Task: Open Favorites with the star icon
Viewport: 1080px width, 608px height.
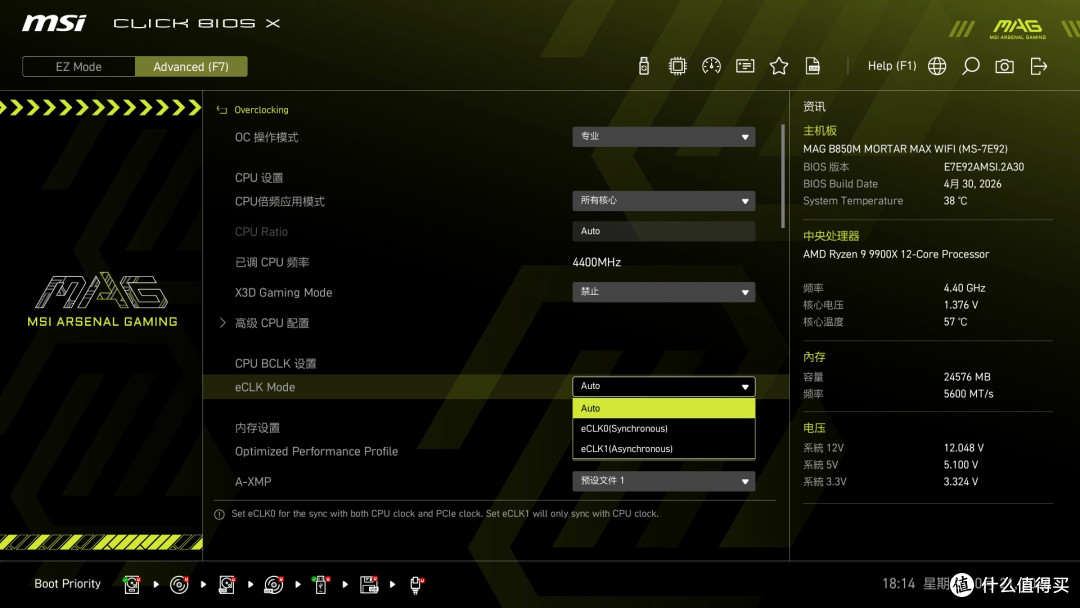Action: coord(779,66)
